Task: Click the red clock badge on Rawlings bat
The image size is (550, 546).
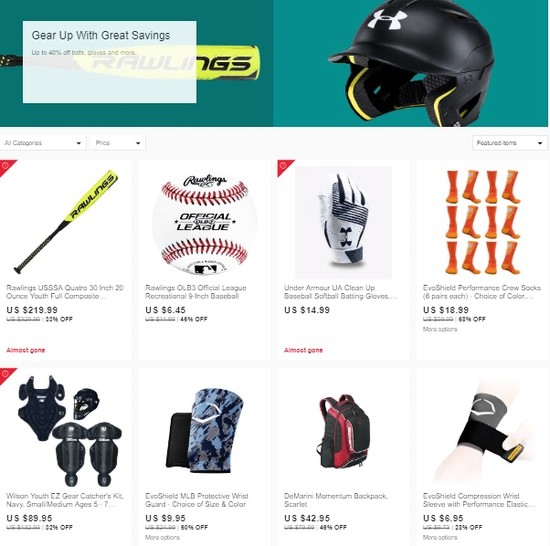Action: [5, 166]
